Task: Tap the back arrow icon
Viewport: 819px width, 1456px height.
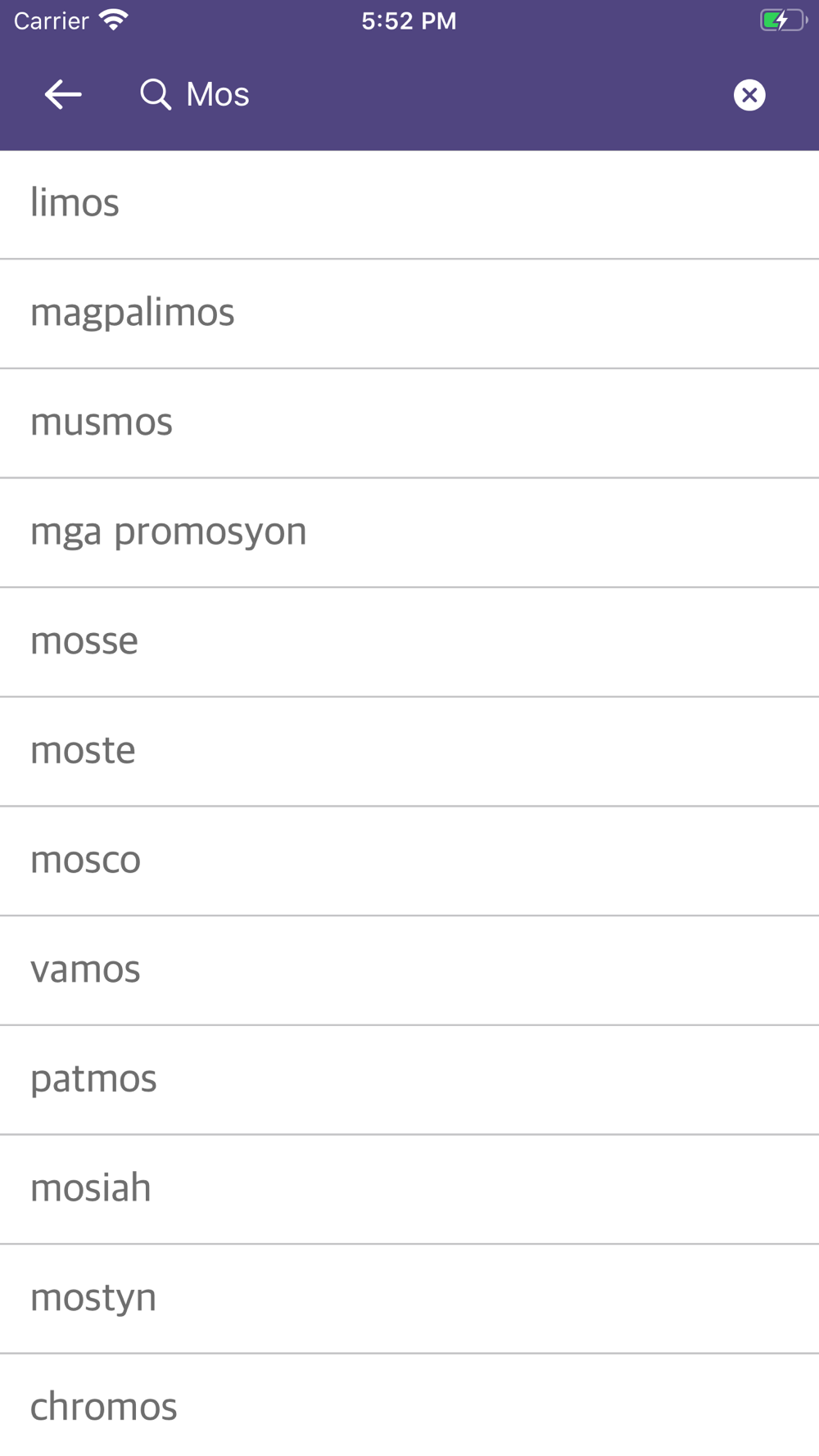Action: (63, 95)
